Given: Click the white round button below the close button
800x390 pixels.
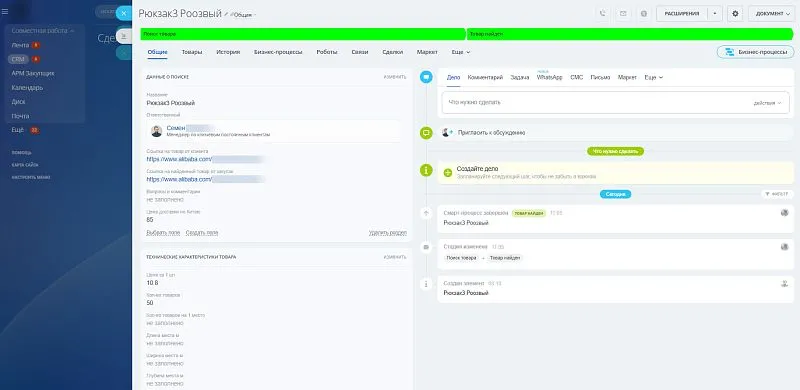Looking at the screenshot, I should 123,36.
